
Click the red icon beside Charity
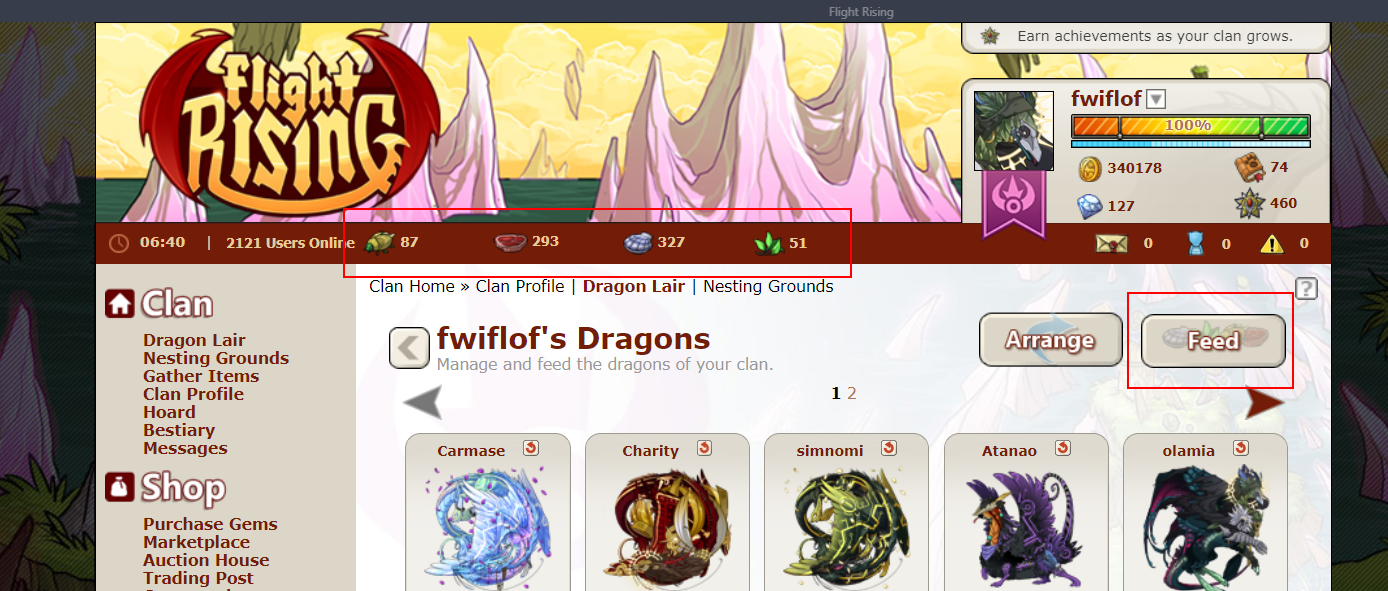click(x=704, y=448)
